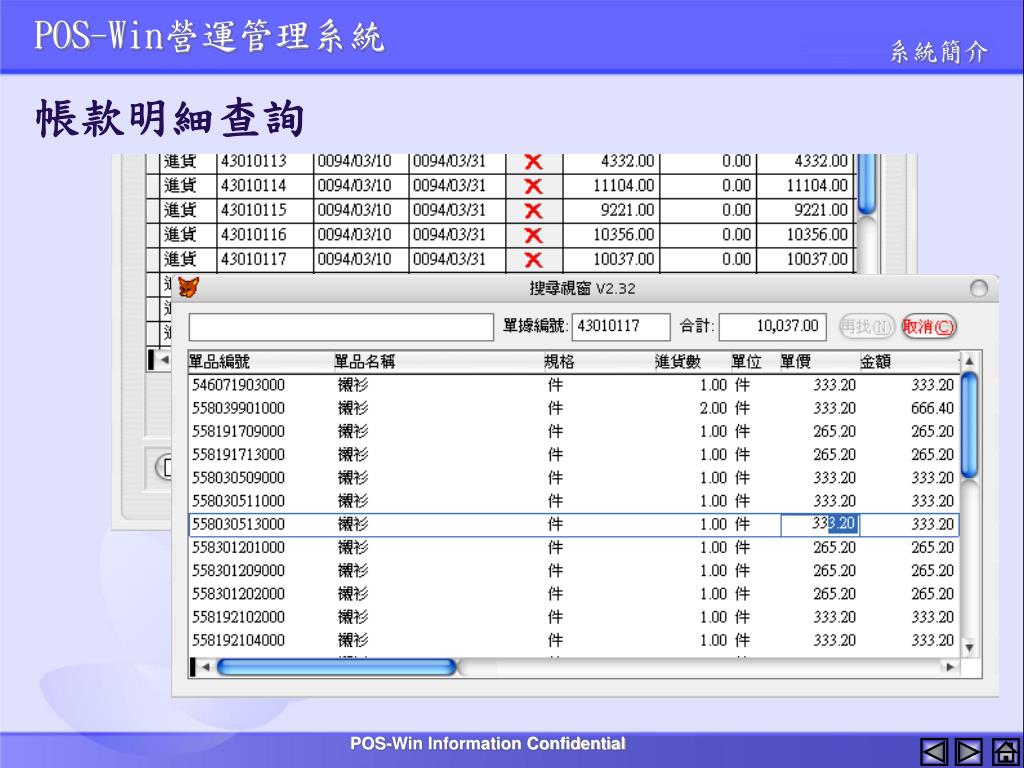The width and height of the screenshot is (1024, 768).
Task: Click red X mark for voucher 43010113
Action: 534,161
